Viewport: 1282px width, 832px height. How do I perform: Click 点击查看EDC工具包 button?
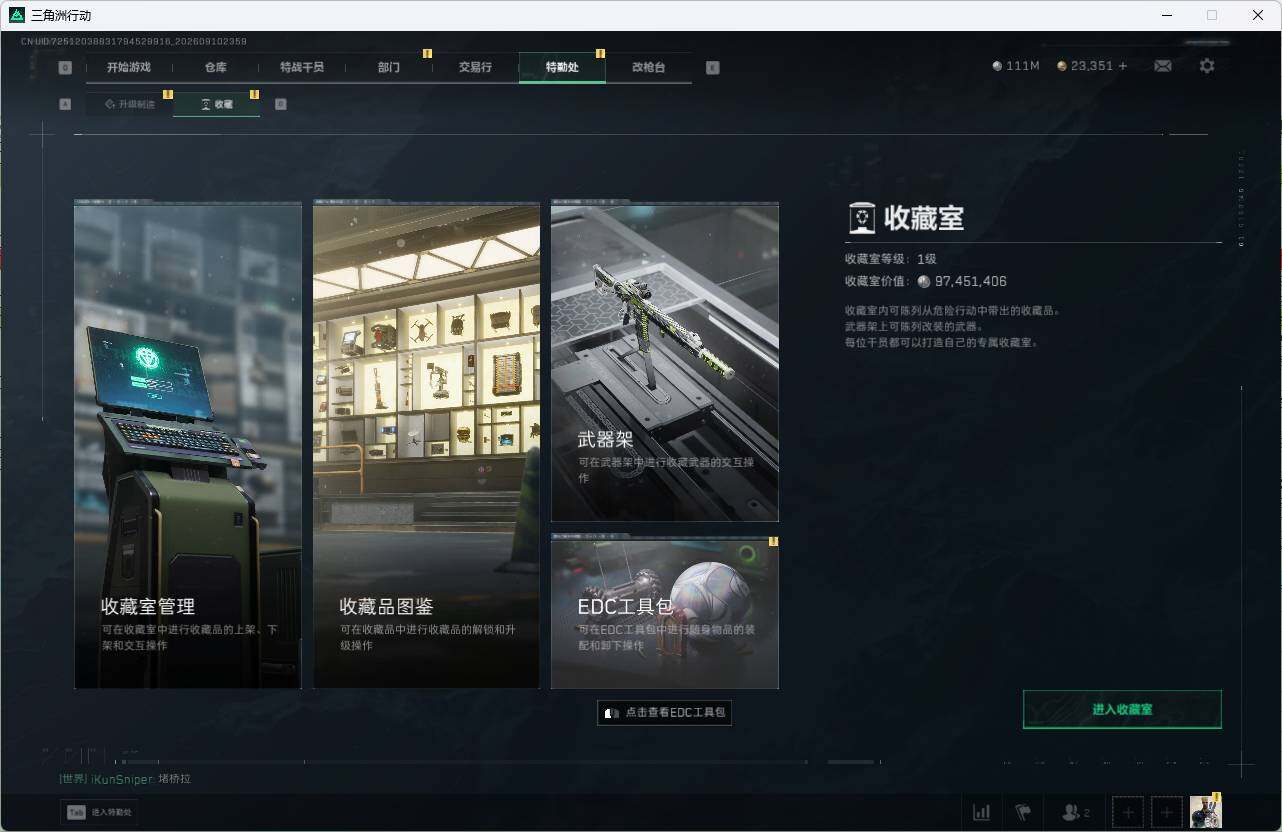(665, 713)
